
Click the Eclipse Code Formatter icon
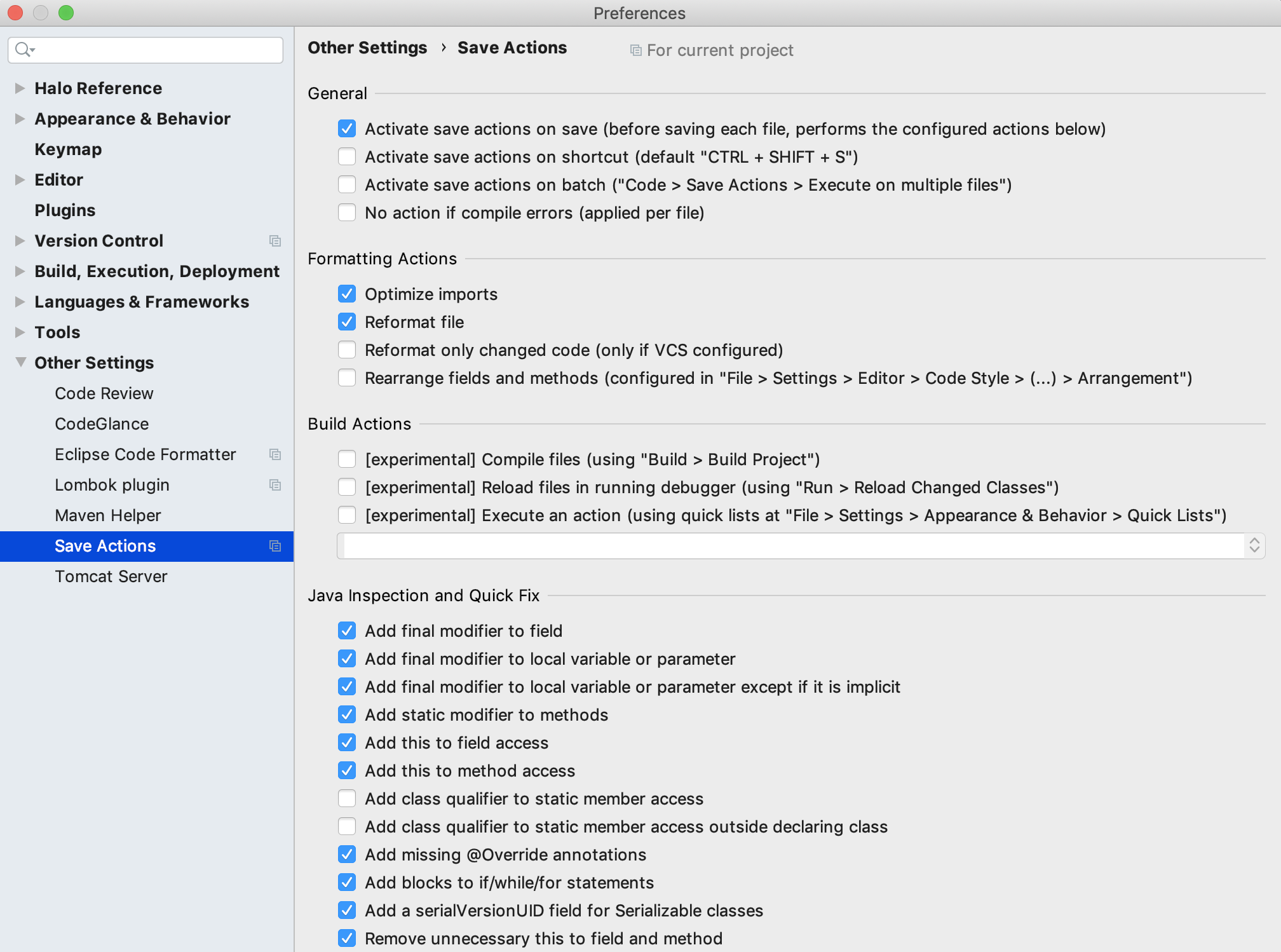click(274, 455)
